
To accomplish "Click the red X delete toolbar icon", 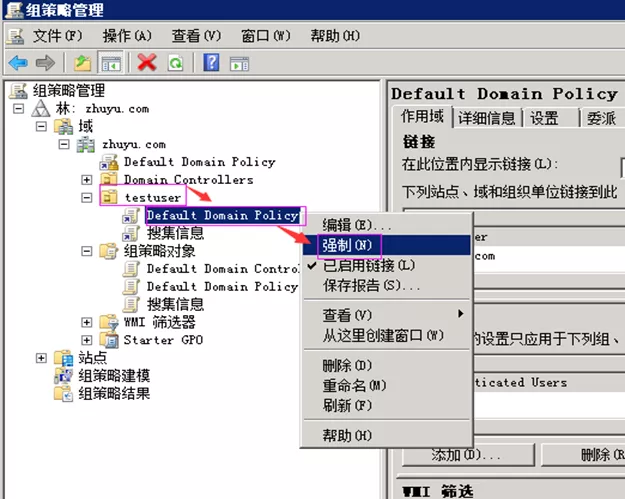I will (x=147, y=63).
